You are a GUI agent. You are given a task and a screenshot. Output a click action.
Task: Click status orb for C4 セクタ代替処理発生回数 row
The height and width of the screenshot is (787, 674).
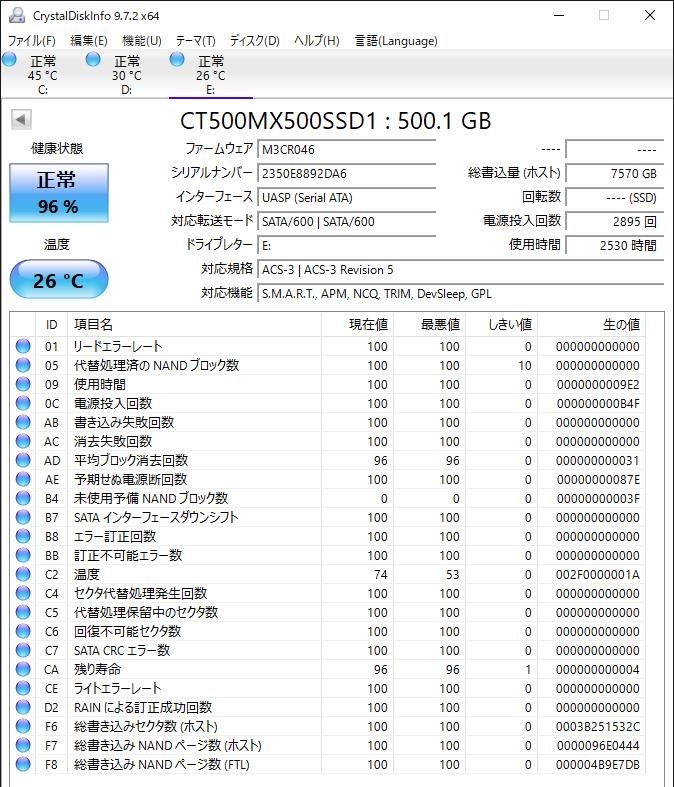click(x=23, y=593)
